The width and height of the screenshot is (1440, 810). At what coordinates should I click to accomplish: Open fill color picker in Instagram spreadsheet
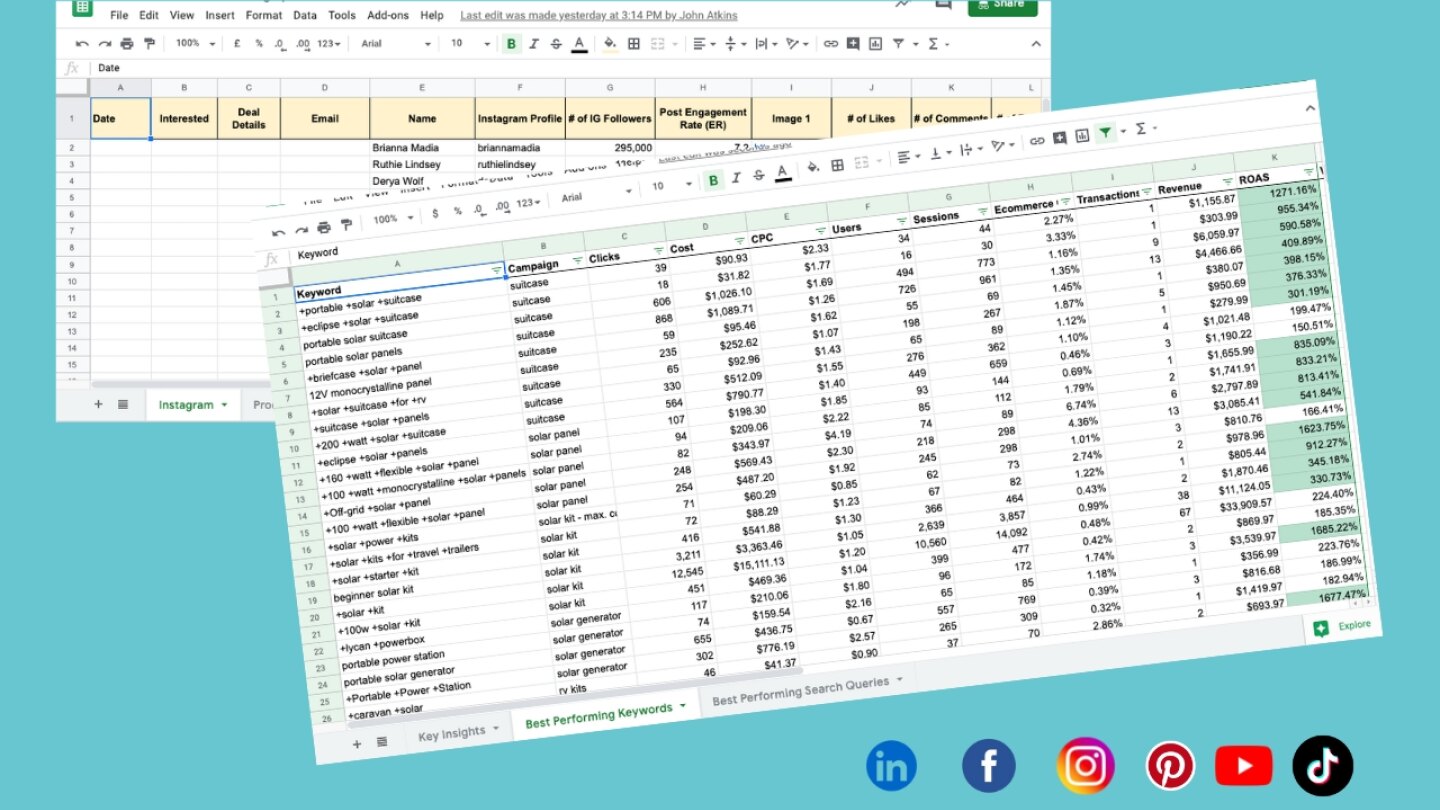coord(611,44)
